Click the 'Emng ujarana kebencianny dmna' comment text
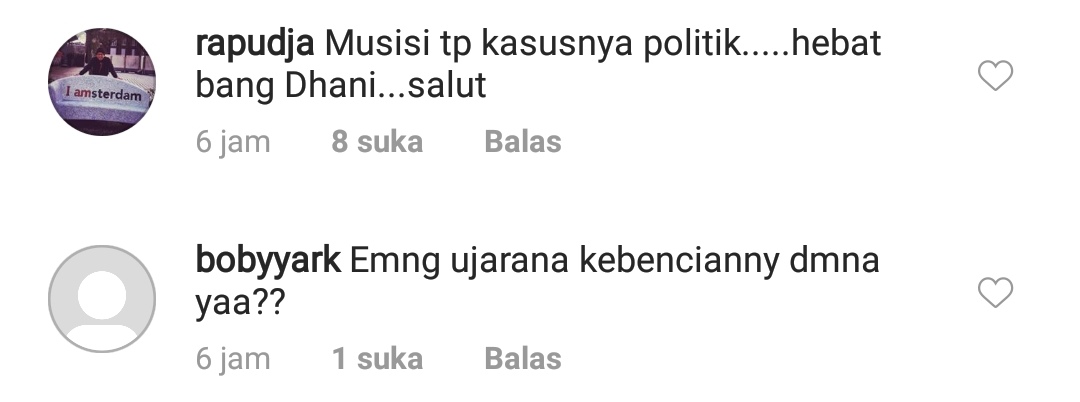The width and height of the screenshot is (1080, 402). pos(614,262)
